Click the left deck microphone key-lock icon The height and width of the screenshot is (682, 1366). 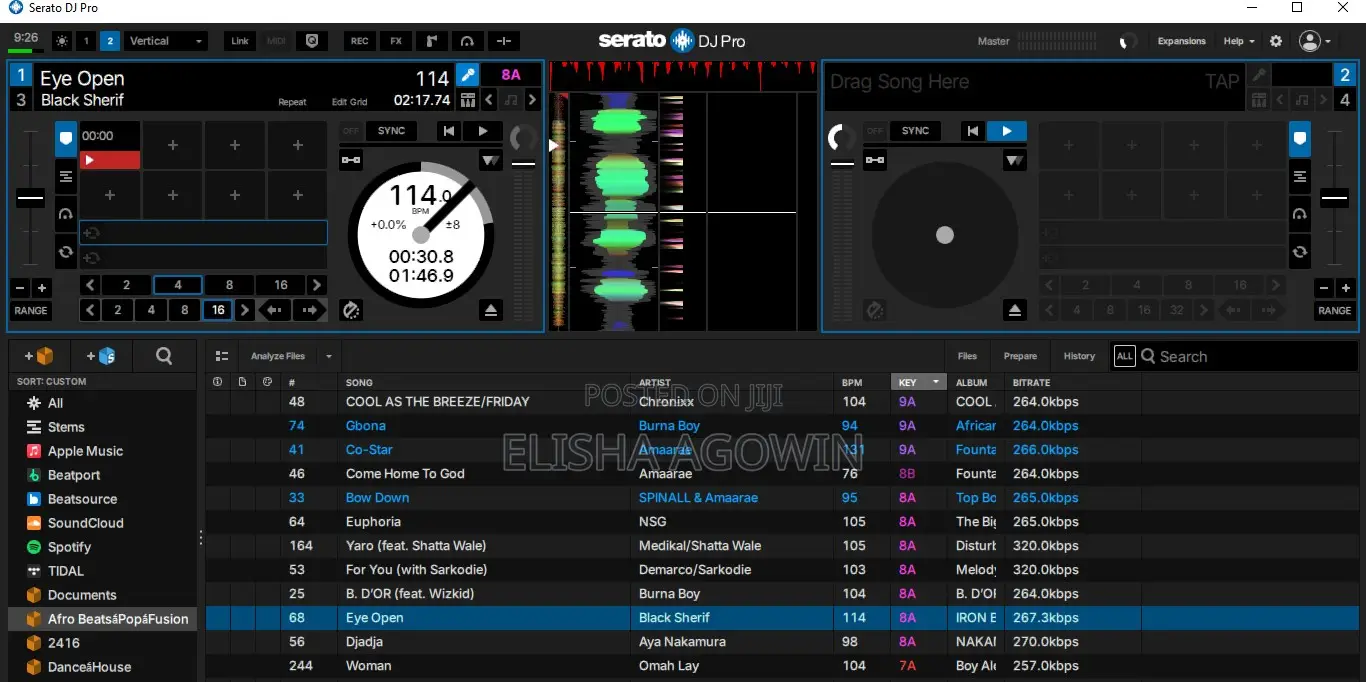(467, 75)
